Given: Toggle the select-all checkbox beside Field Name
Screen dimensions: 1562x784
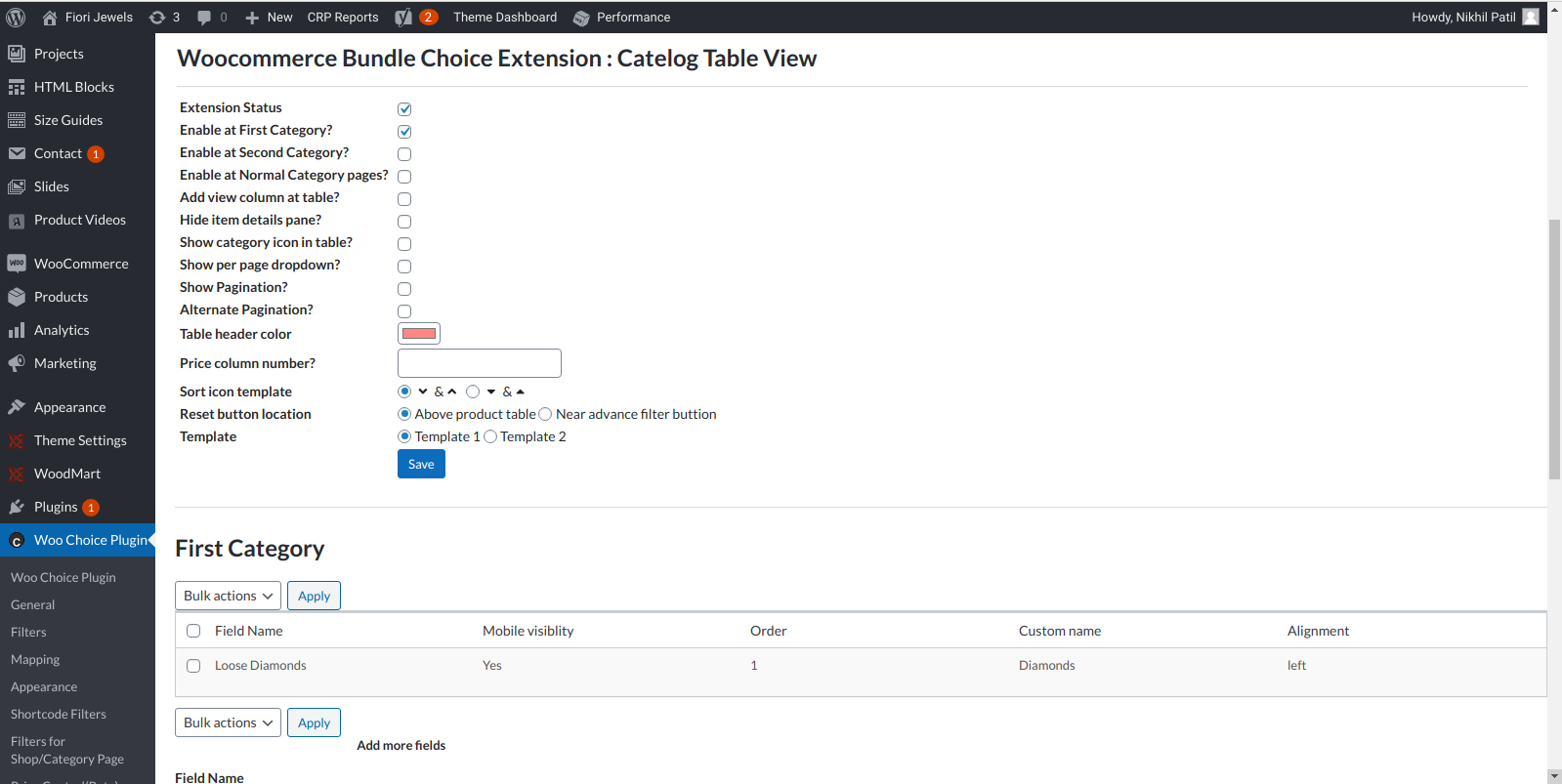Looking at the screenshot, I should [x=193, y=631].
